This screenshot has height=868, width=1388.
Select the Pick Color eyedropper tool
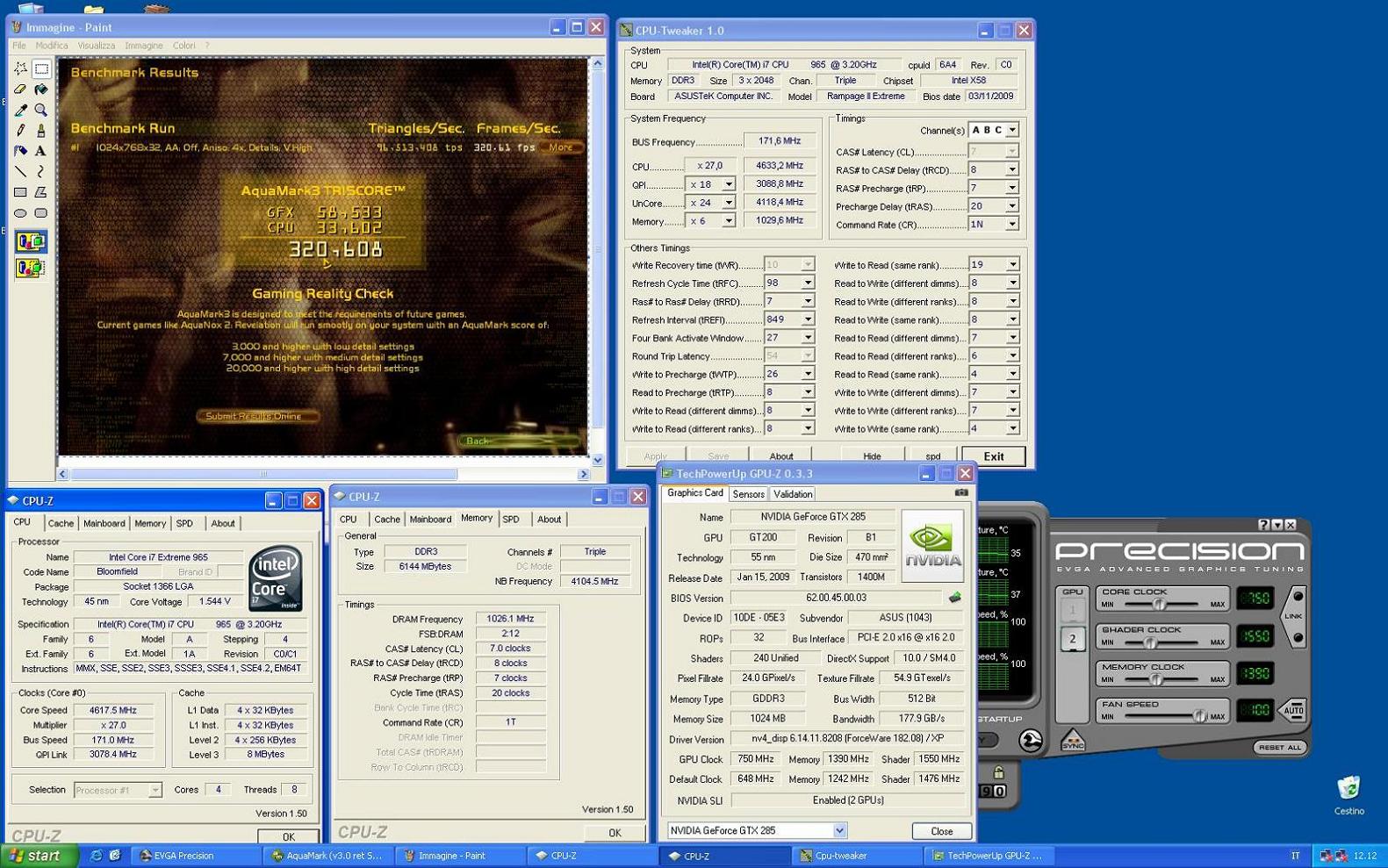pyautogui.click(x=20, y=110)
